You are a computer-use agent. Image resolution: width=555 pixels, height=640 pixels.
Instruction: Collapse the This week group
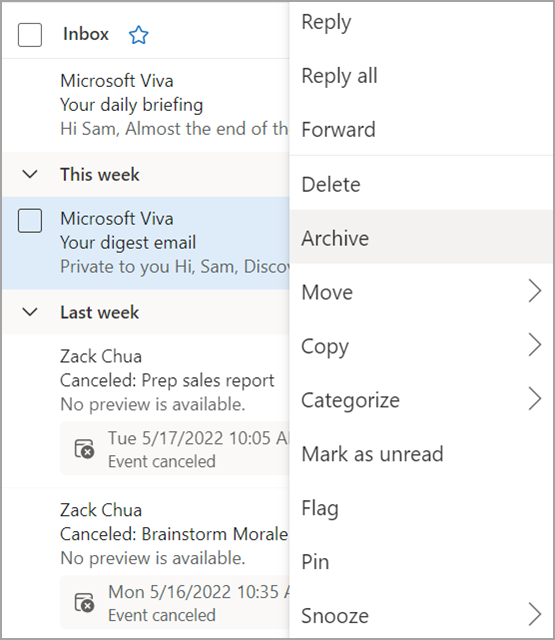(30, 174)
